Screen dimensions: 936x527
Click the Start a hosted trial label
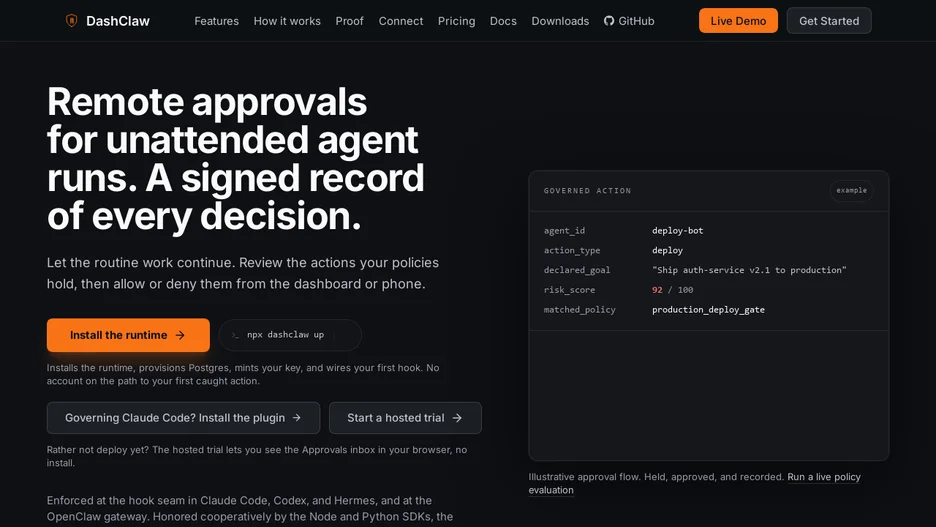click(x=396, y=418)
